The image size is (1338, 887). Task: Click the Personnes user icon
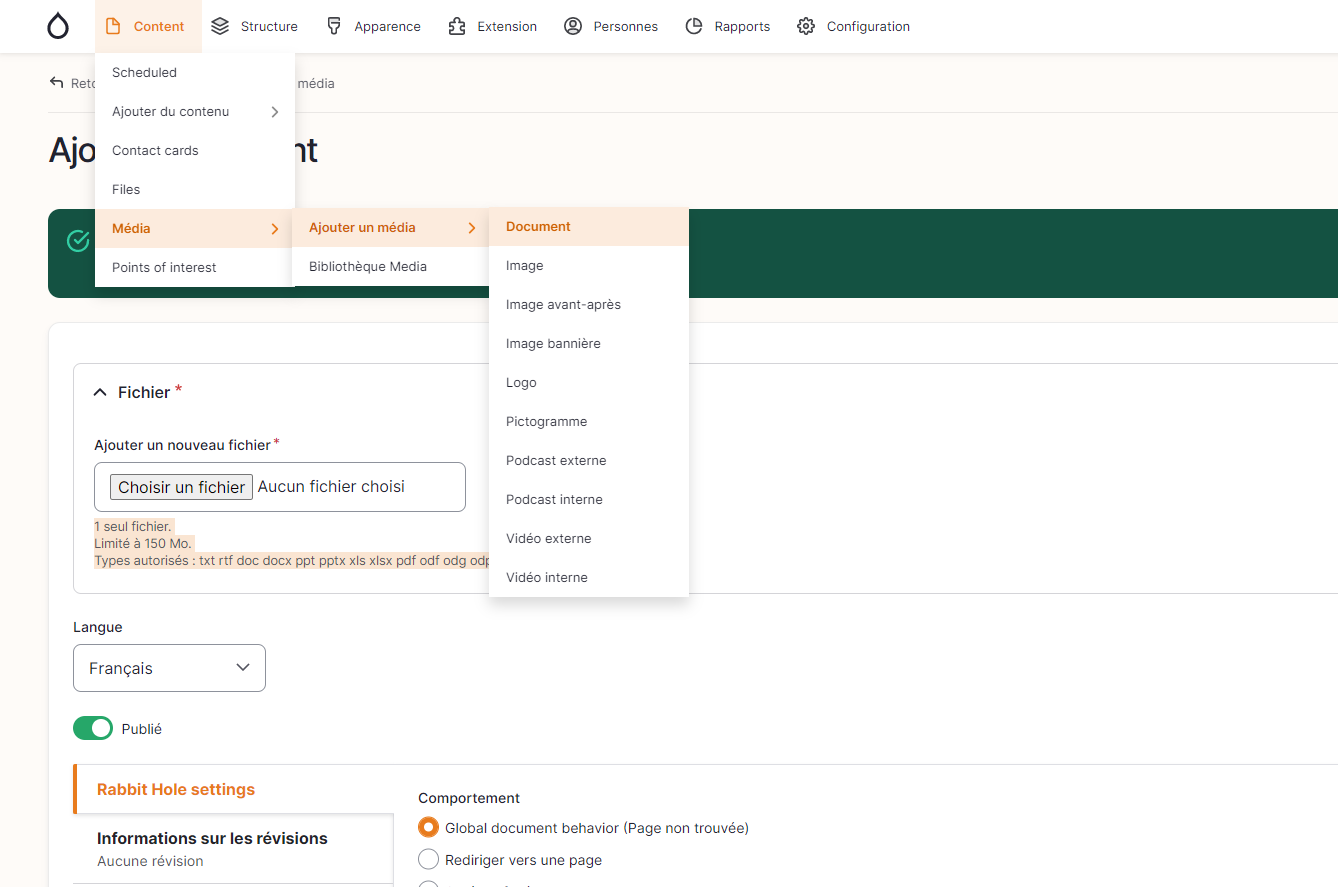pyautogui.click(x=573, y=27)
